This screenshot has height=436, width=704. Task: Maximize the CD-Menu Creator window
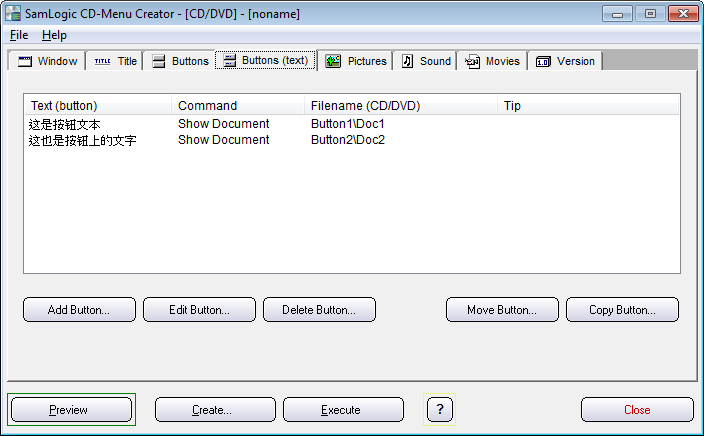coord(650,13)
